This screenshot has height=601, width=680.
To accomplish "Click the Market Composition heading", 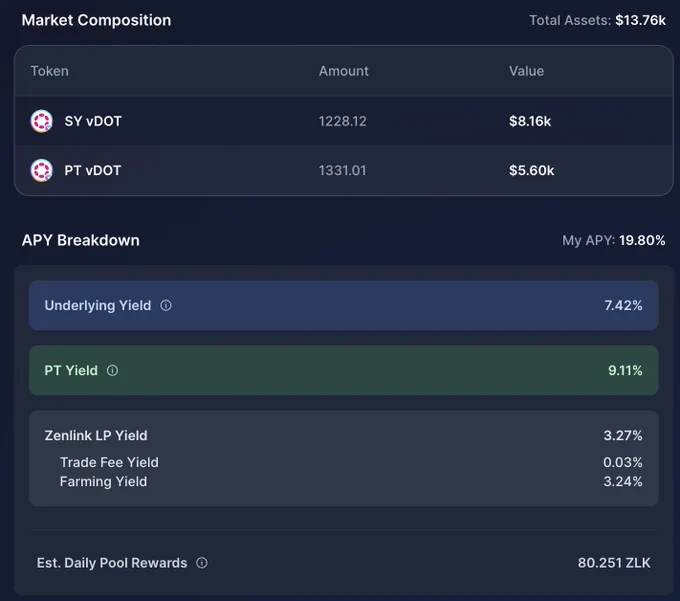I will click(96, 20).
